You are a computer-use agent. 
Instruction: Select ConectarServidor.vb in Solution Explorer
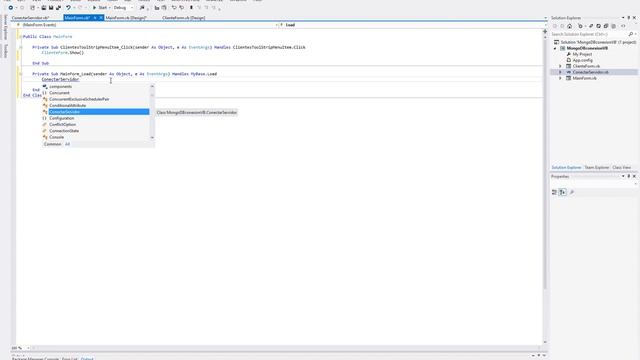click(x=590, y=72)
